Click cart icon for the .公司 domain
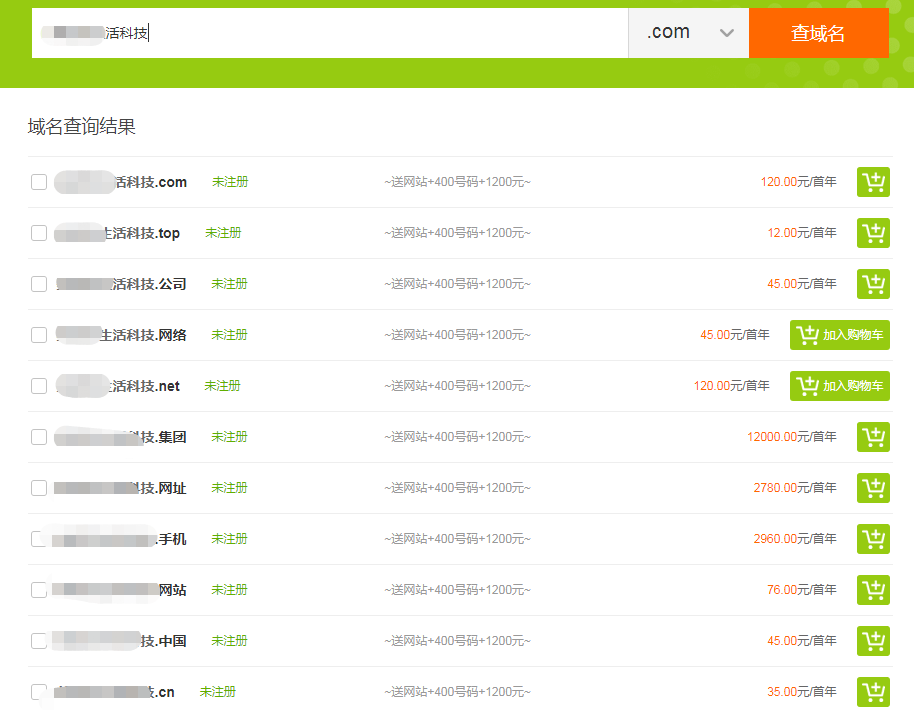This screenshot has width=914, height=710. coord(873,284)
